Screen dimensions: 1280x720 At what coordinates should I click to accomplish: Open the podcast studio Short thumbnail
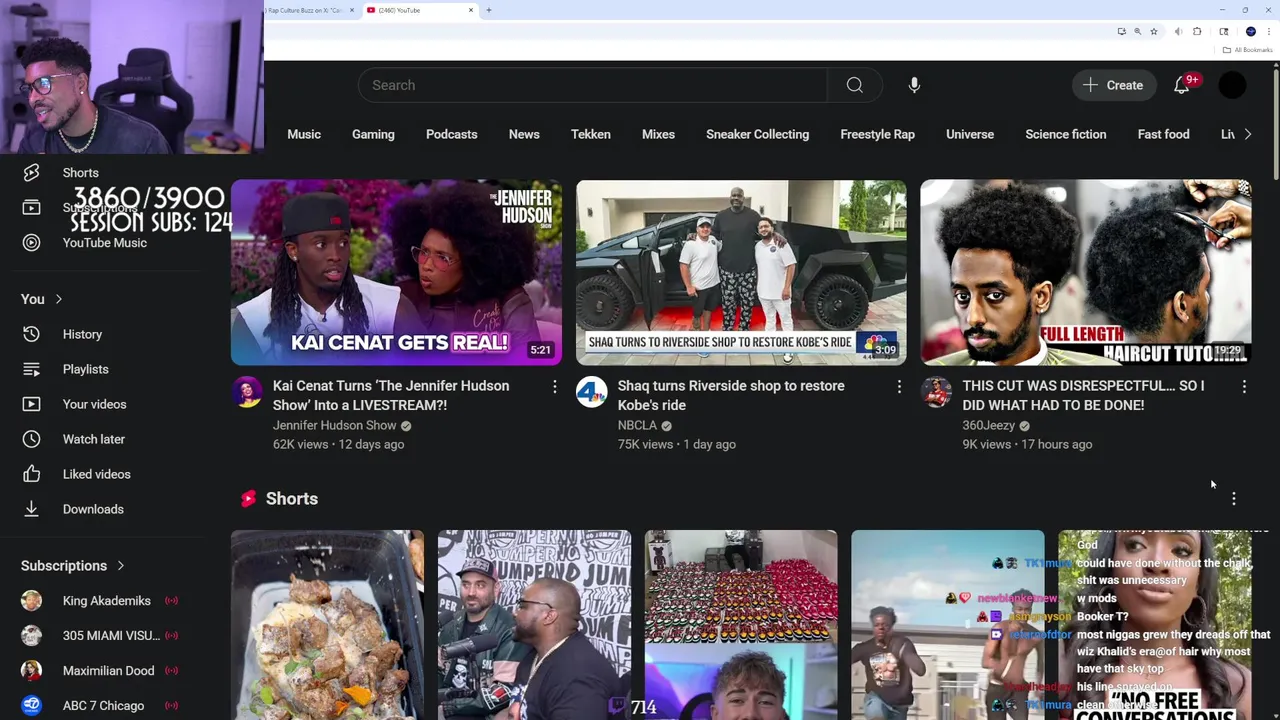click(534, 625)
